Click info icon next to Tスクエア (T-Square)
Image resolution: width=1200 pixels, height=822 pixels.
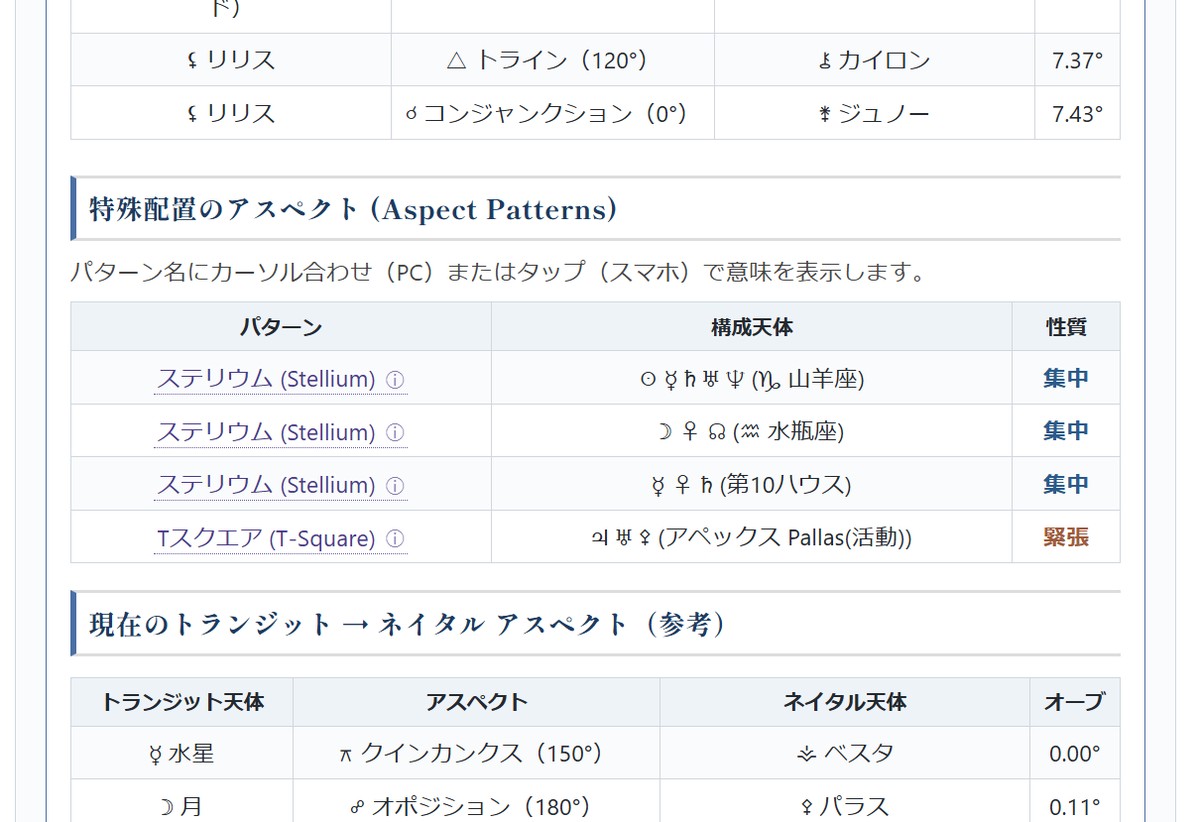pyautogui.click(x=395, y=539)
